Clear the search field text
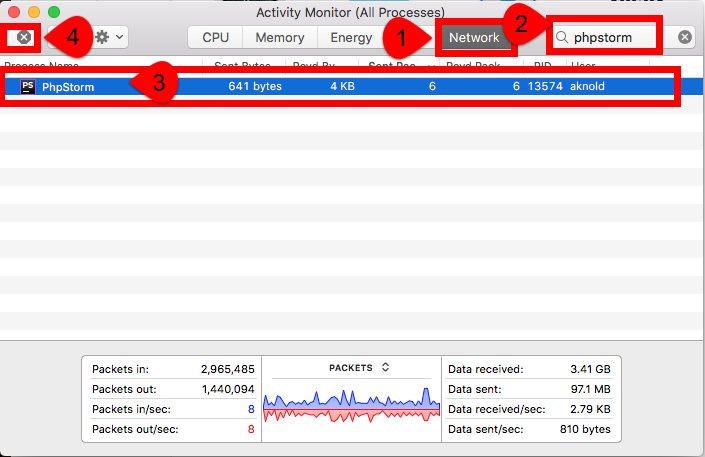 [x=685, y=37]
